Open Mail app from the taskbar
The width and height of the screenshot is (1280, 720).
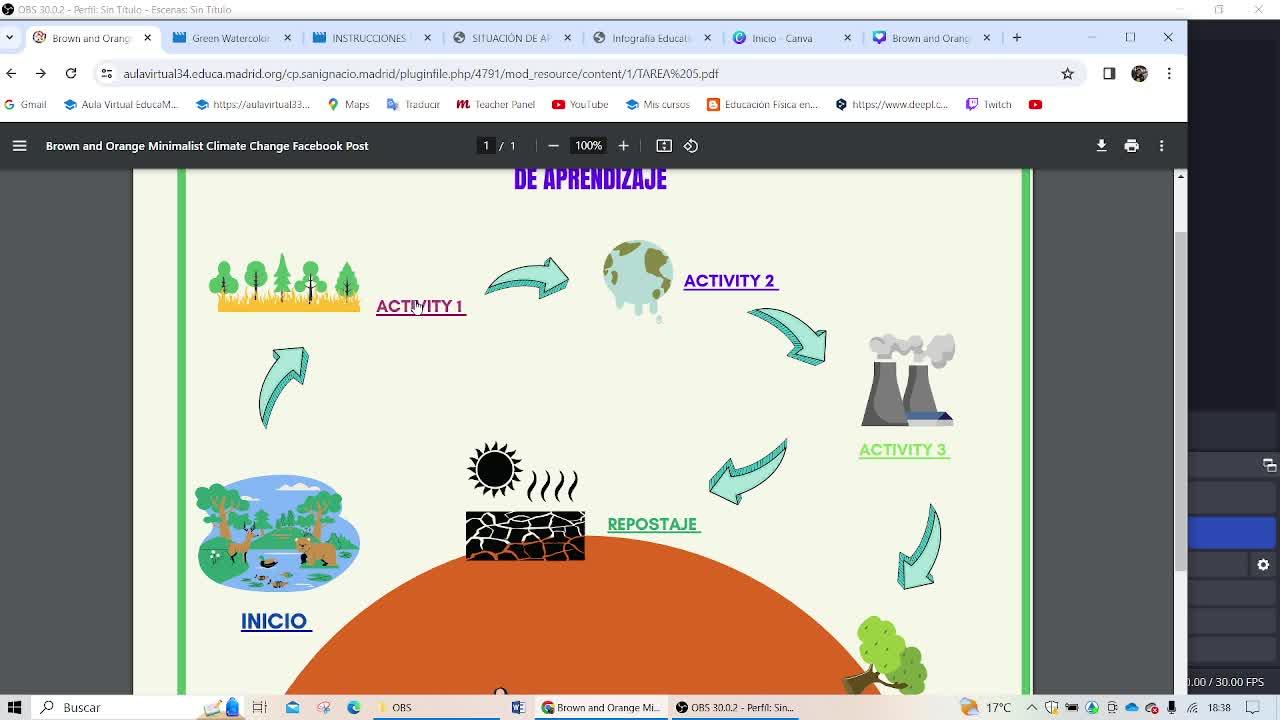pos(292,707)
